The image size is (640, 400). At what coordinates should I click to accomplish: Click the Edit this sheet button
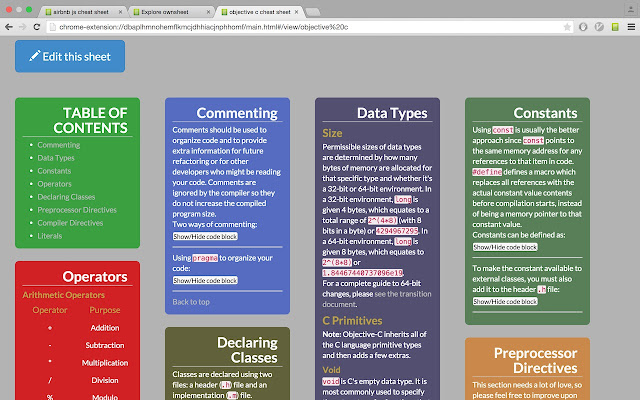pyautogui.click(x=70, y=56)
